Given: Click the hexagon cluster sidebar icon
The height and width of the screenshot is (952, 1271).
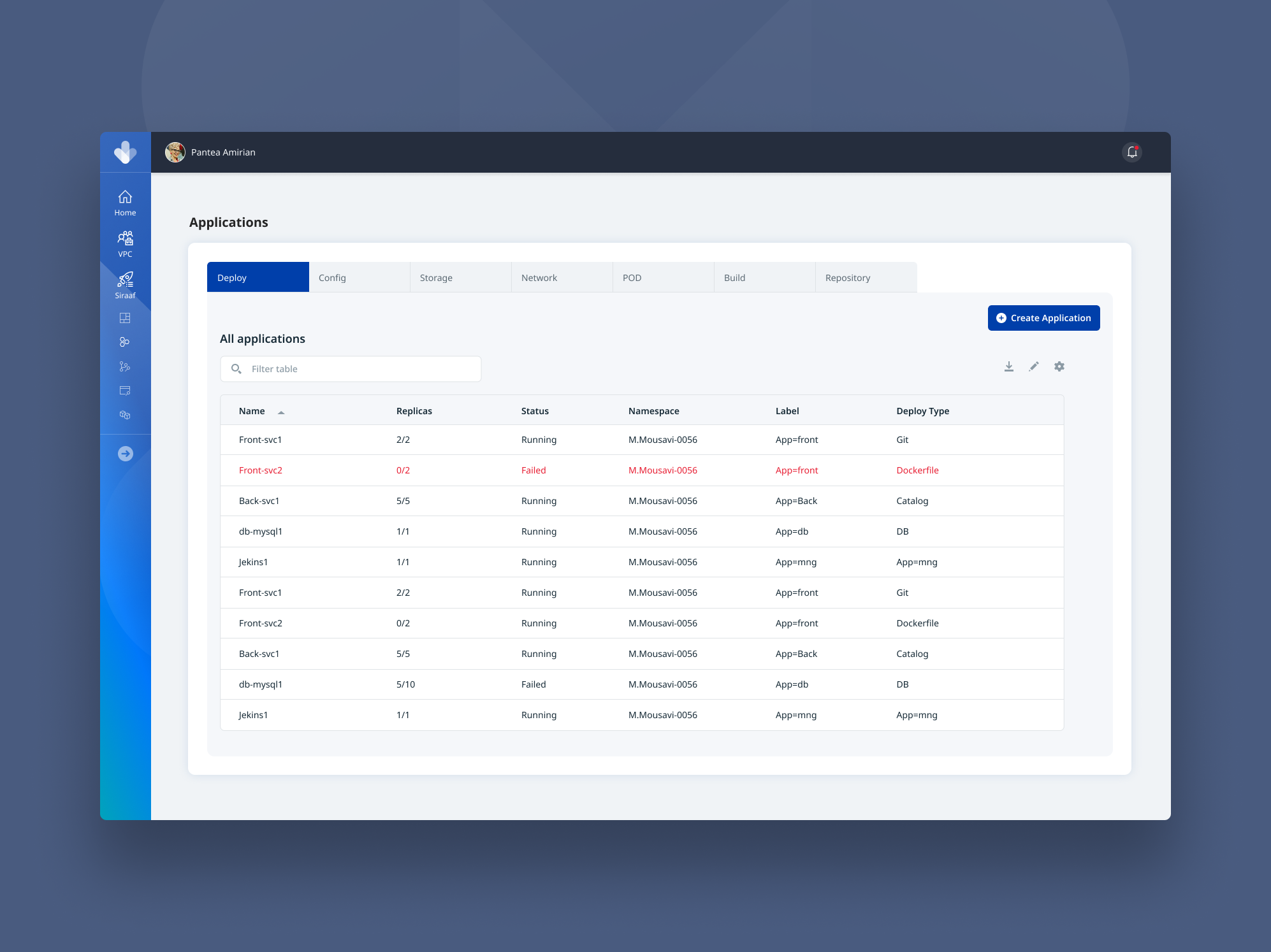Looking at the screenshot, I should 125,342.
